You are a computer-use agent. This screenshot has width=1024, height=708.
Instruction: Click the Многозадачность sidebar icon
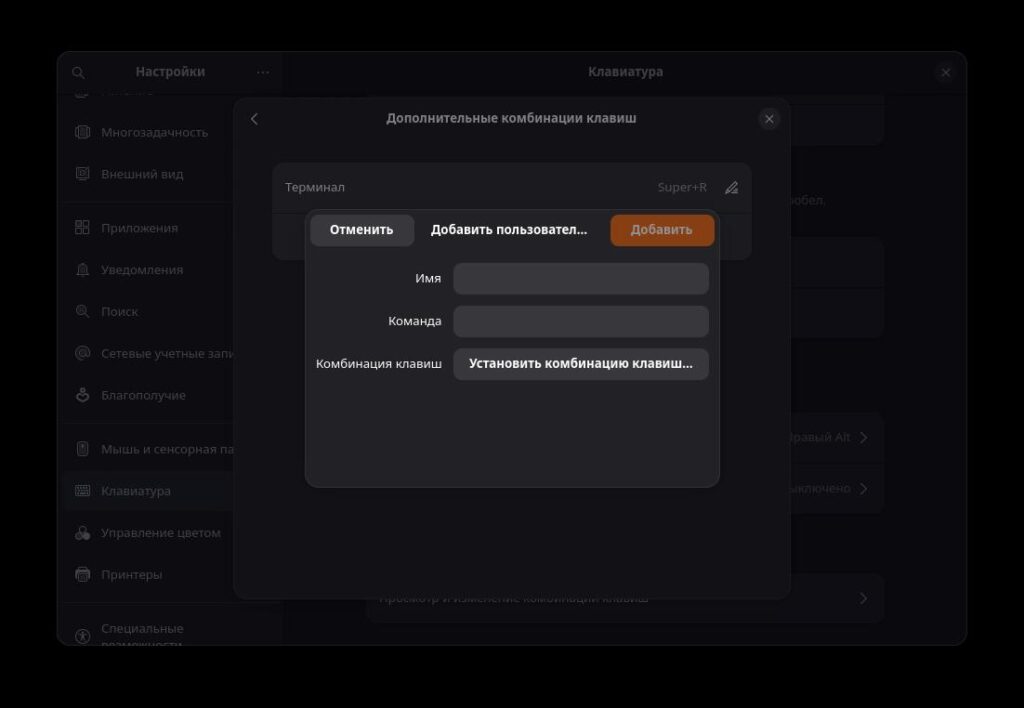coord(83,132)
